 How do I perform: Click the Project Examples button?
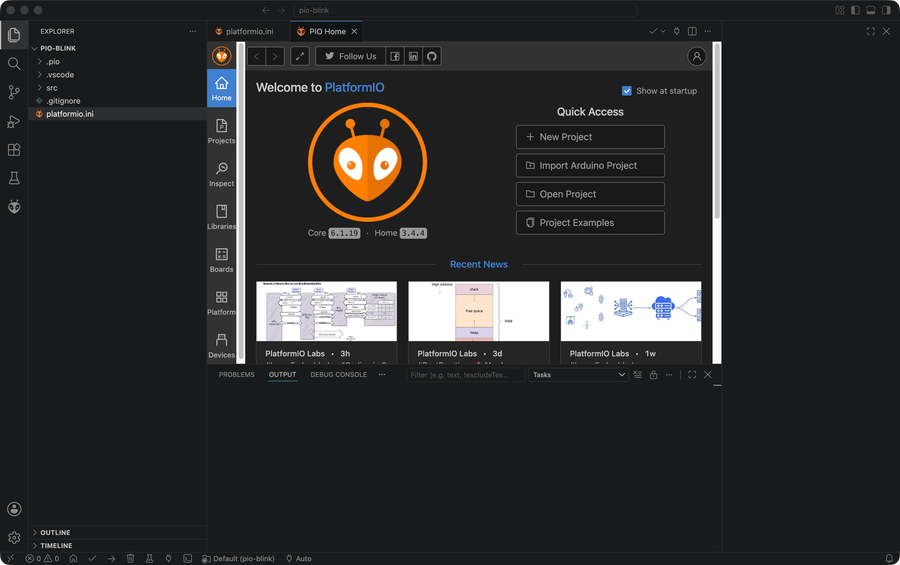coord(590,223)
